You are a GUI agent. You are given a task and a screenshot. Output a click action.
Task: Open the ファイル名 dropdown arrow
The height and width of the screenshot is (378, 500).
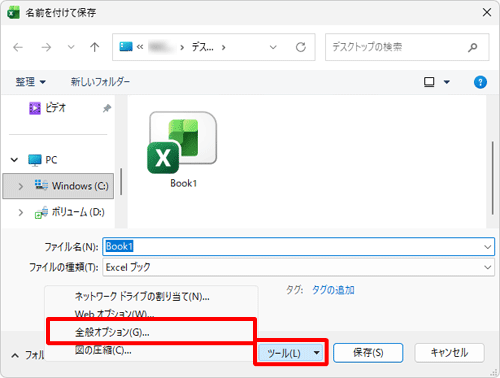point(487,247)
